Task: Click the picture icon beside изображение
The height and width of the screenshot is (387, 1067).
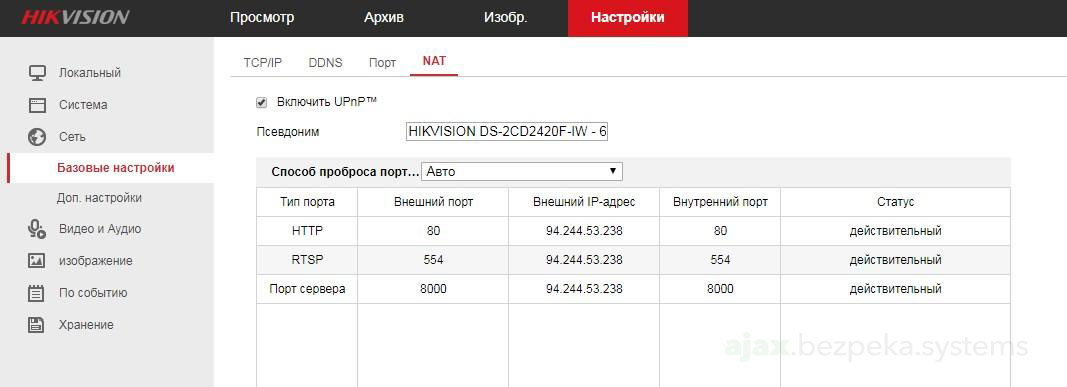Action: (x=37, y=260)
